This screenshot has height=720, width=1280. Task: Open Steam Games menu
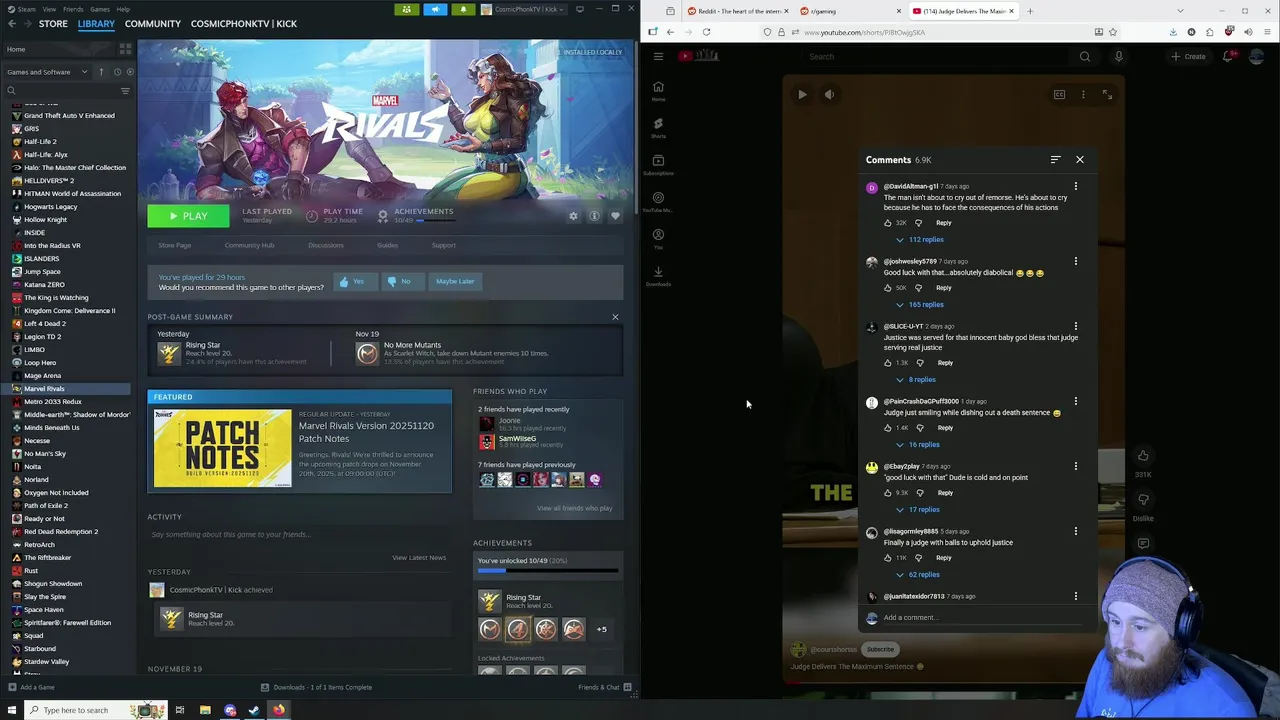point(100,9)
